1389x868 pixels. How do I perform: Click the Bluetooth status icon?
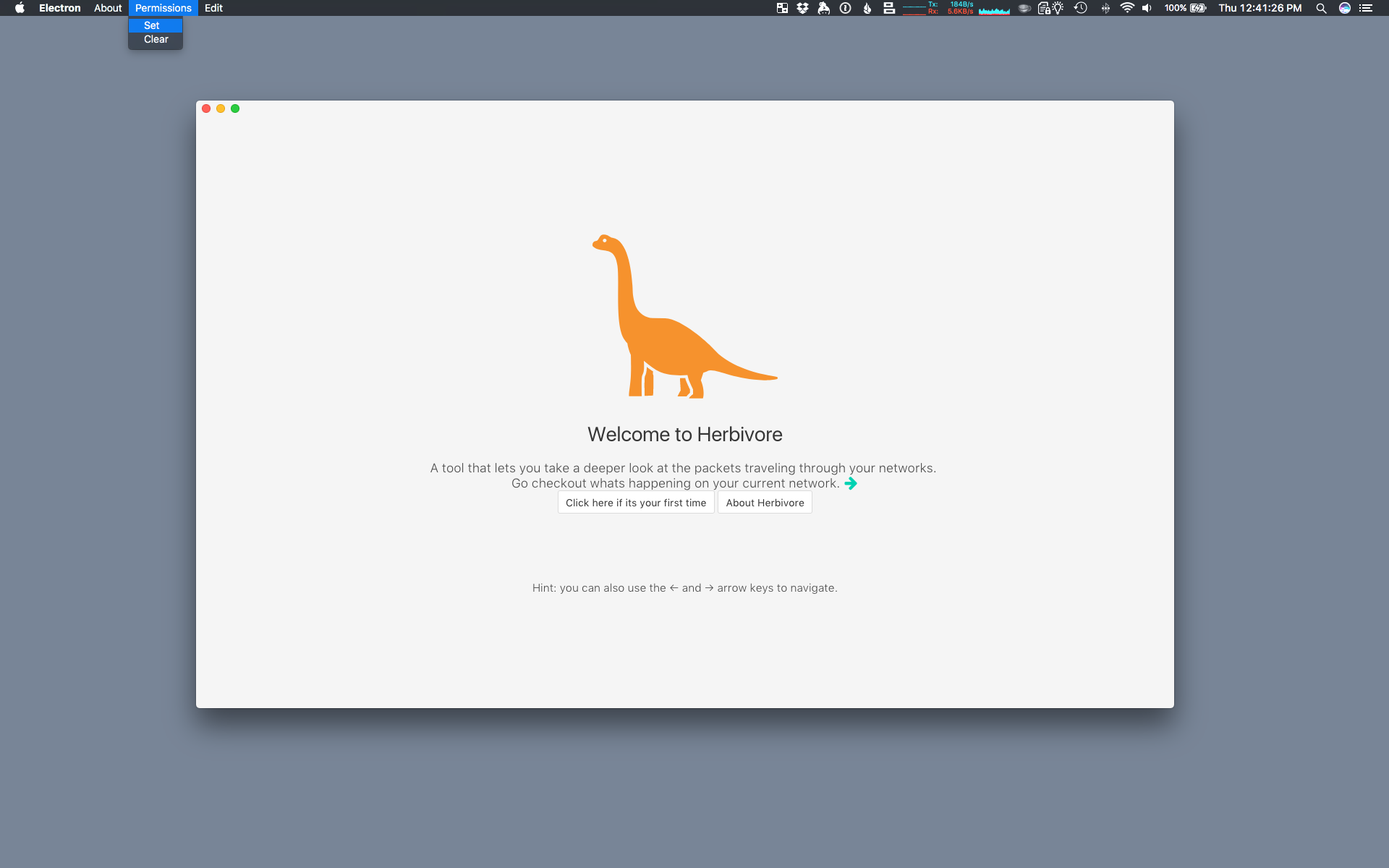(x=1105, y=8)
